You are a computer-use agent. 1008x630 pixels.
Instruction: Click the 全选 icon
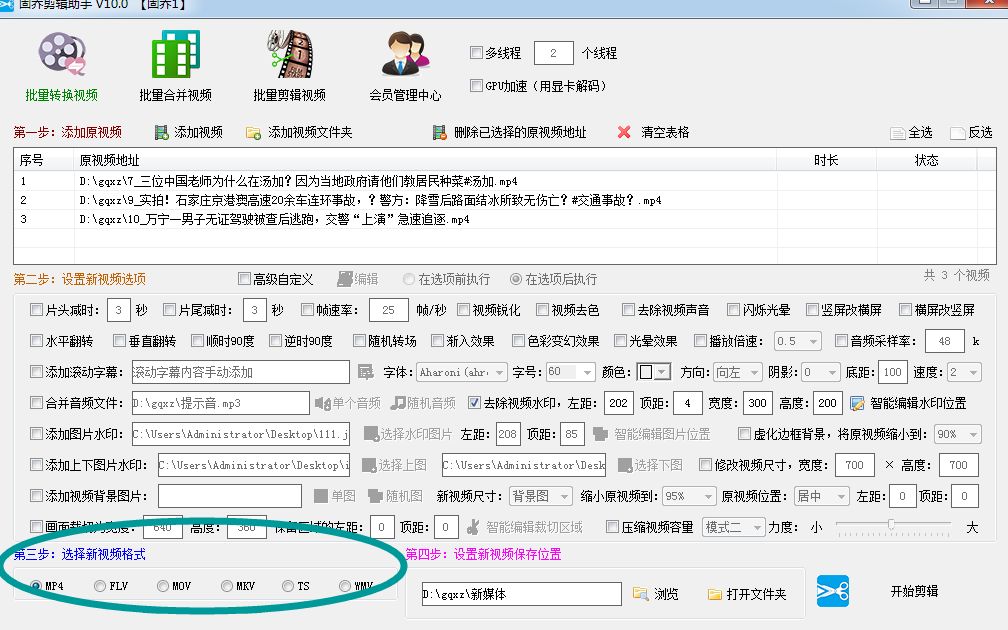point(897,133)
